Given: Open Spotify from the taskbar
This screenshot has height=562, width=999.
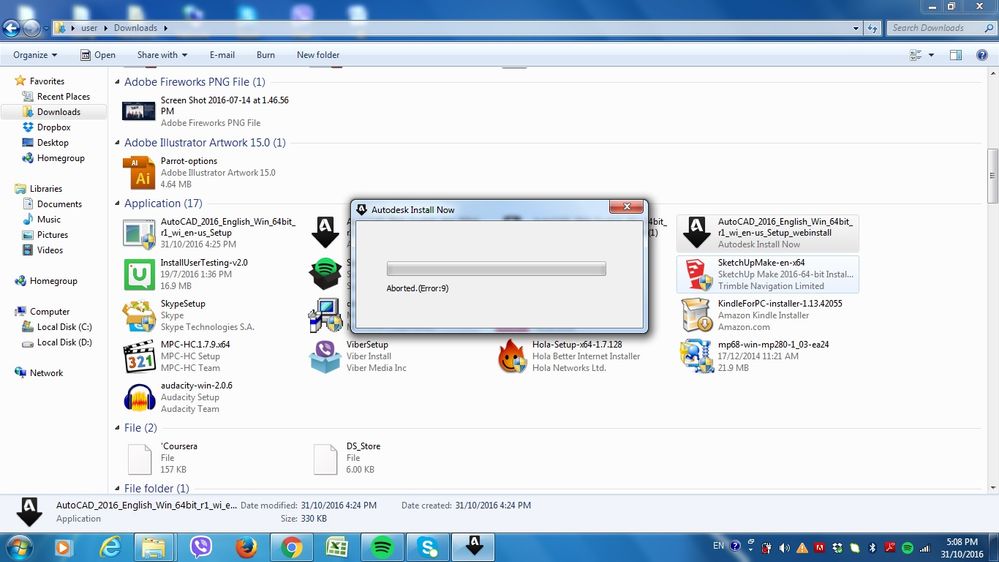Looking at the screenshot, I should (382, 547).
